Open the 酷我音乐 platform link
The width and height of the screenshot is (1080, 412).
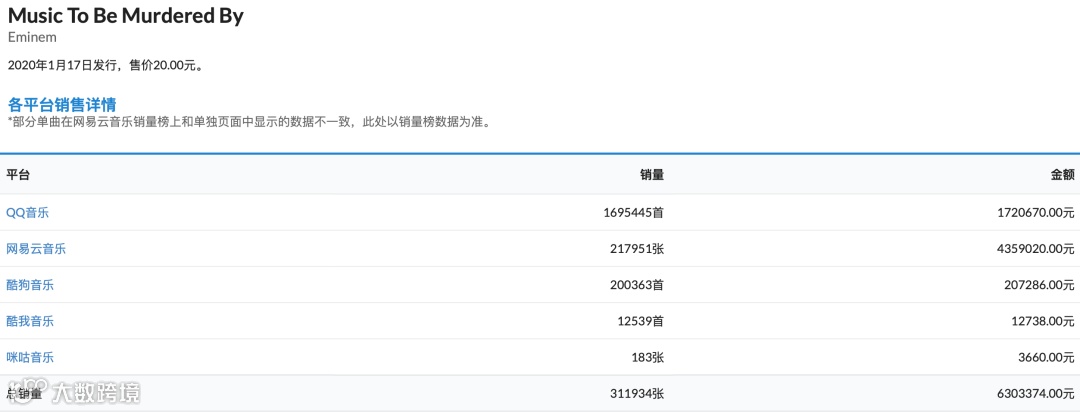(30, 321)
